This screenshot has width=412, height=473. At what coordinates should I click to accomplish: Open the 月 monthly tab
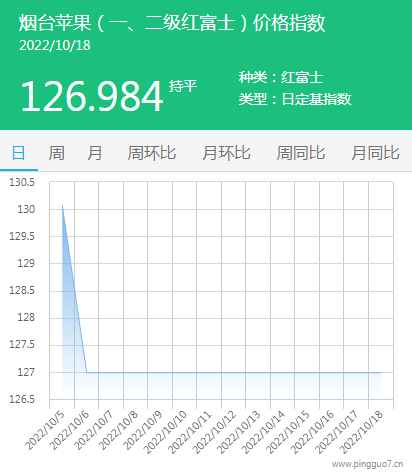(95, 153)
